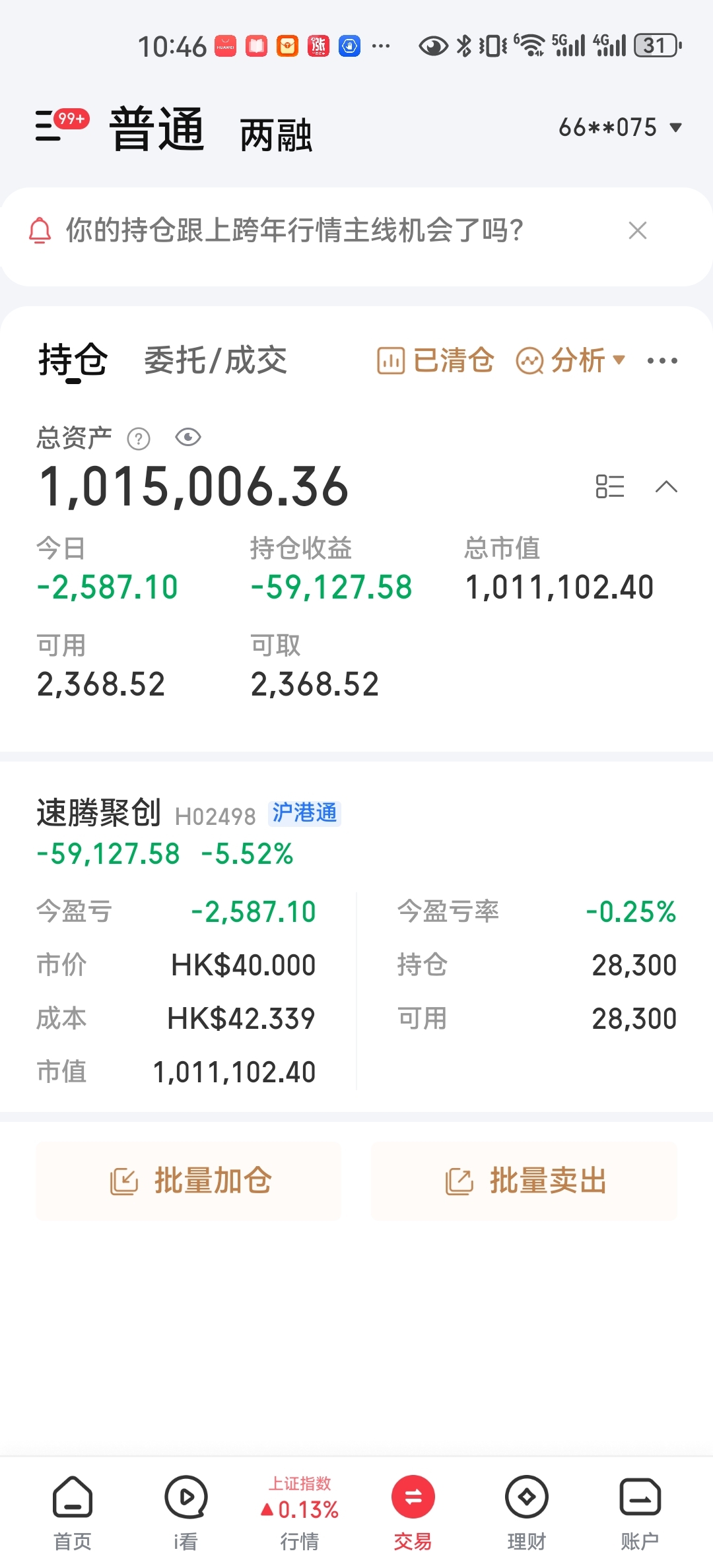Tap the 沪港通 tag

[x=304, y=813]
